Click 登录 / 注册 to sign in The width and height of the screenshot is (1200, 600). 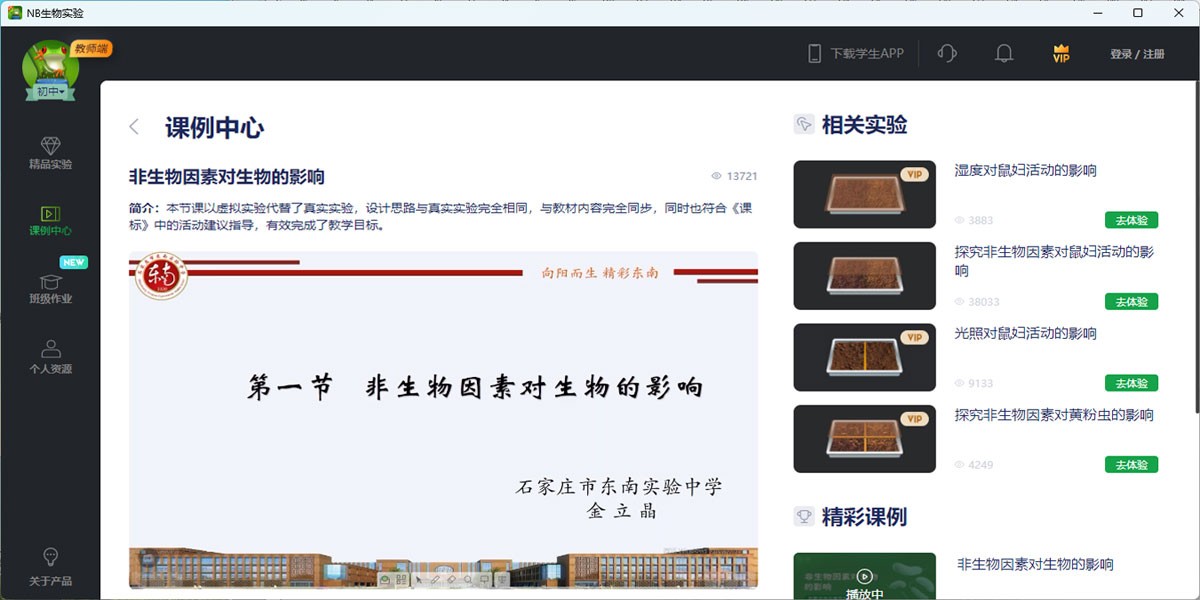[x=1137, y=54]
